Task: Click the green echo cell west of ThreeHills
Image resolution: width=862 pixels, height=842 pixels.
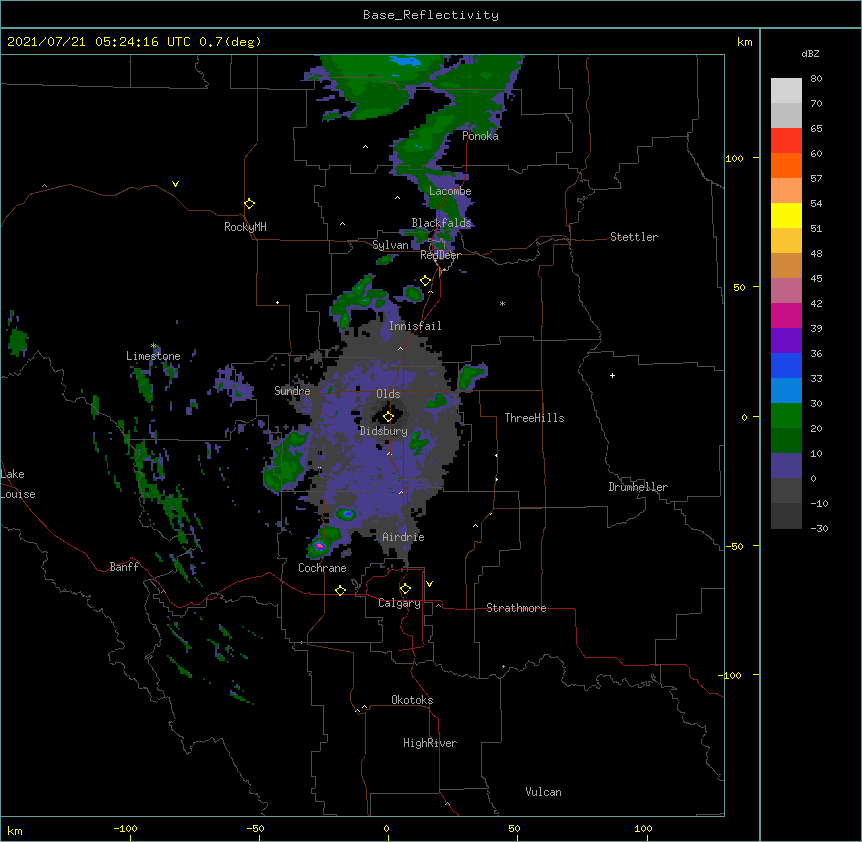Action: [472, 376]
